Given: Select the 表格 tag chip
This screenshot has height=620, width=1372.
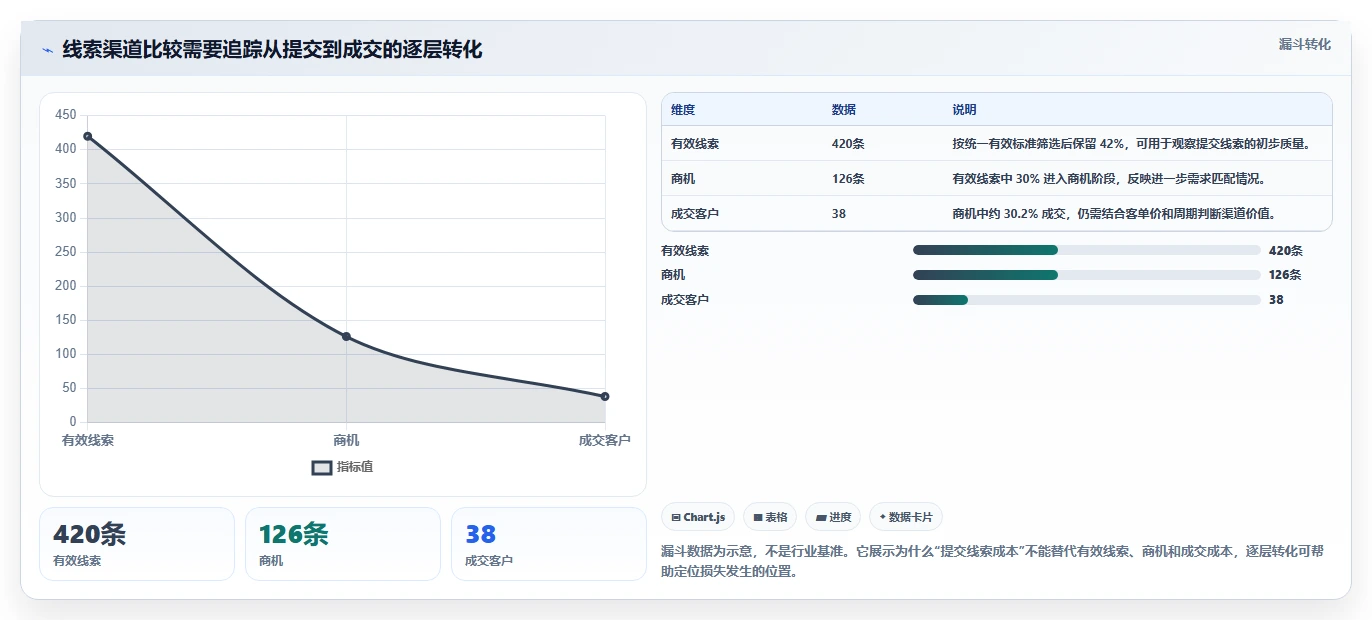Looking at the screenshot, I should tap(770, 517).
